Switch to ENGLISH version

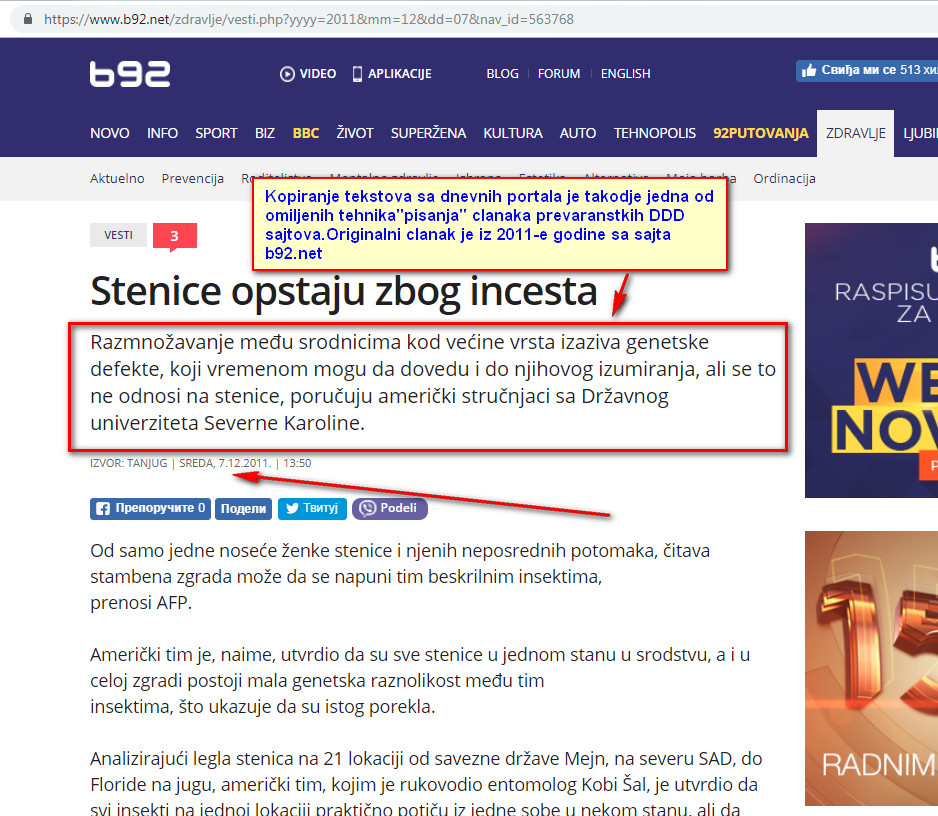(x=625, y=74)
